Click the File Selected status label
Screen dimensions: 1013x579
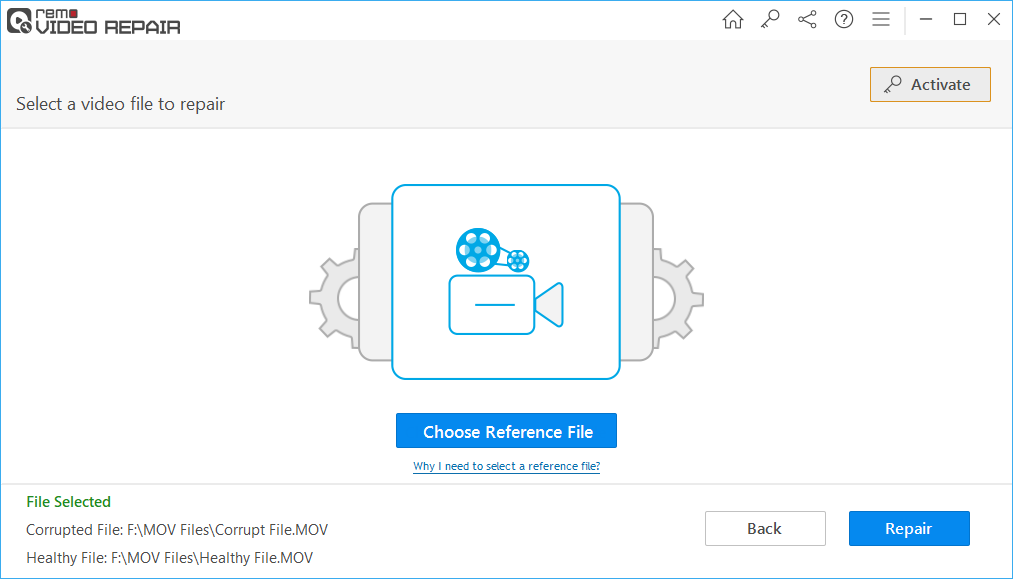click(x=68, y=501)
